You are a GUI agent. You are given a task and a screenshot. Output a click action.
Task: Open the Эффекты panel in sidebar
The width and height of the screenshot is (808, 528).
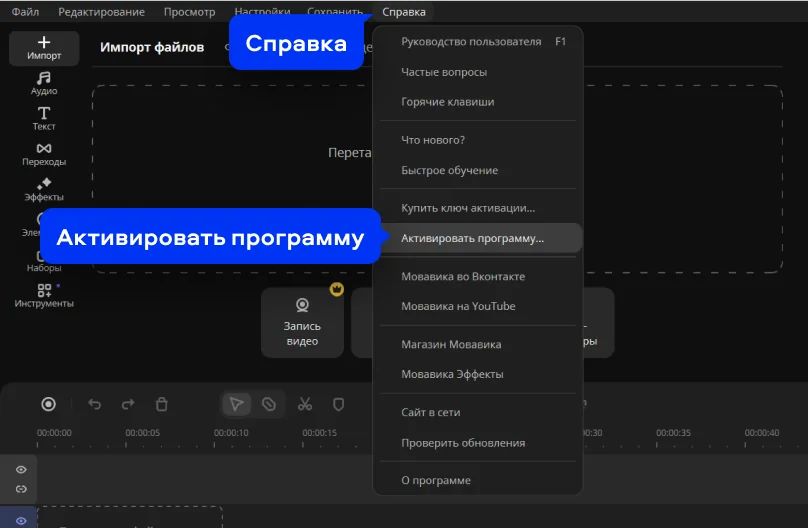(44, 189)
